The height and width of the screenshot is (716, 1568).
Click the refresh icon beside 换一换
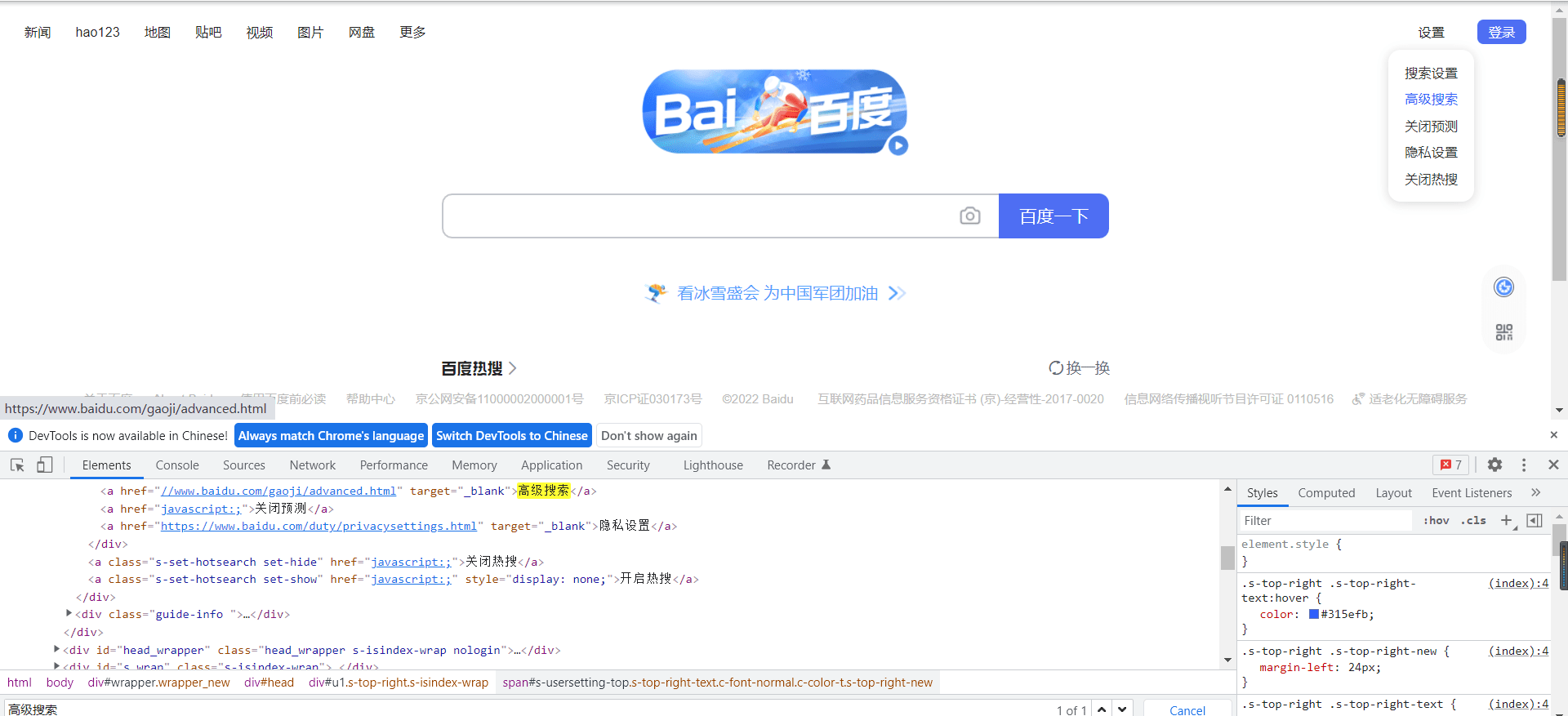click(x=1056, y=368)
